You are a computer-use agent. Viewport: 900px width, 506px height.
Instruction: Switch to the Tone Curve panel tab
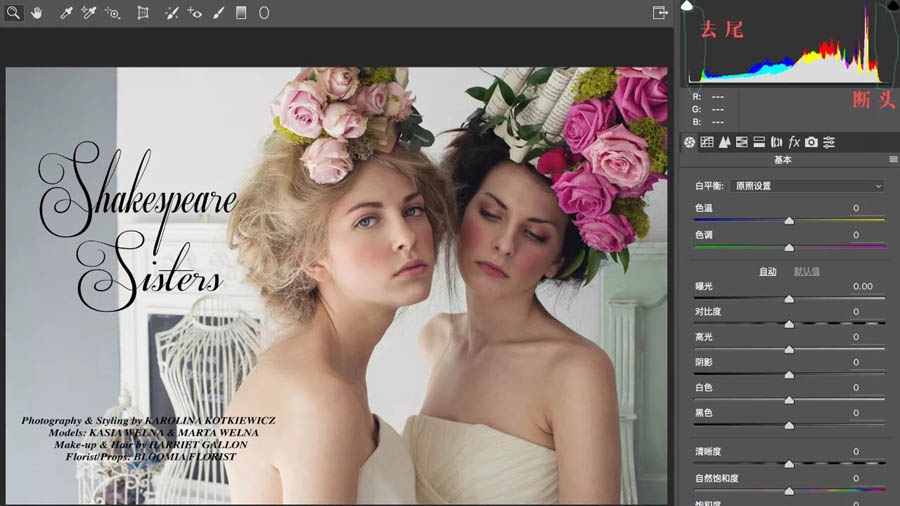pyautogui.click(x=707, y=142)
